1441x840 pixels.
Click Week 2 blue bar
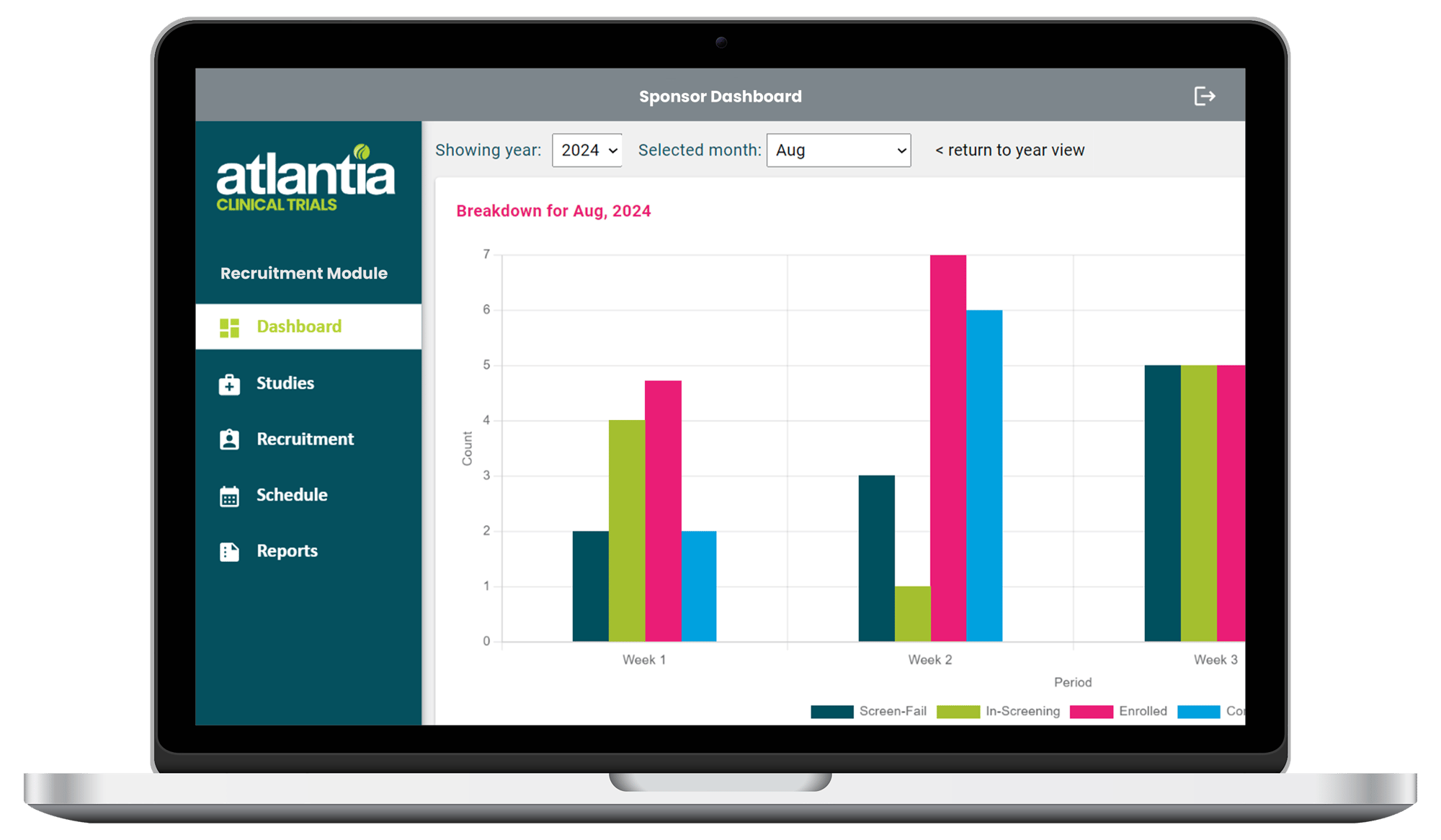984,475
